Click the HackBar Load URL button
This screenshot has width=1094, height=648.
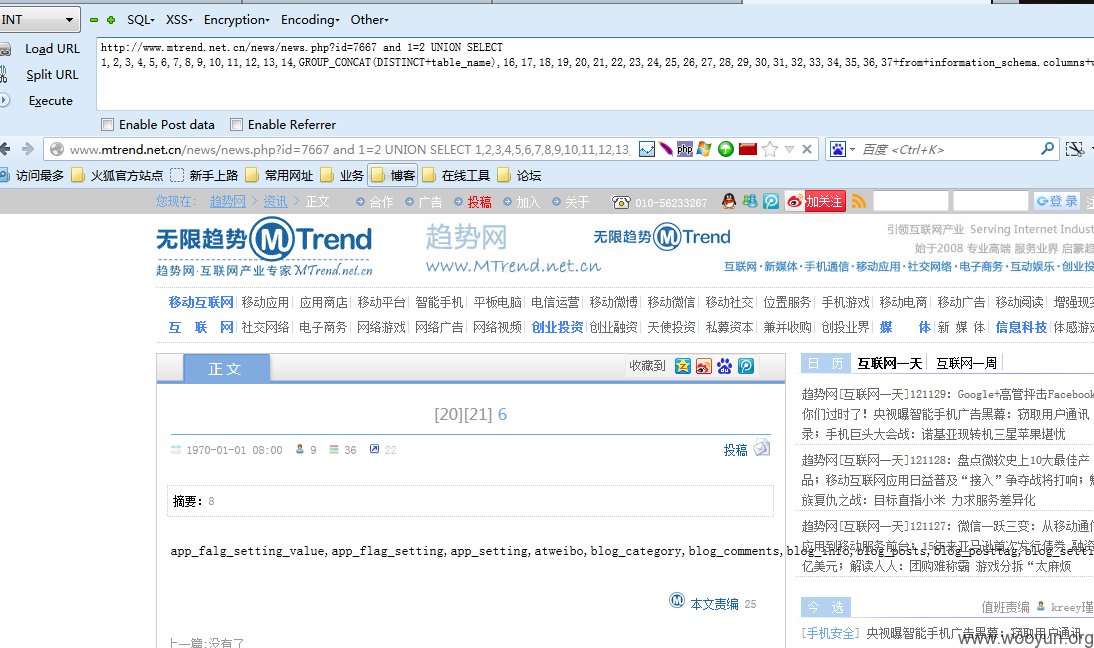click(x=52, y=48)
